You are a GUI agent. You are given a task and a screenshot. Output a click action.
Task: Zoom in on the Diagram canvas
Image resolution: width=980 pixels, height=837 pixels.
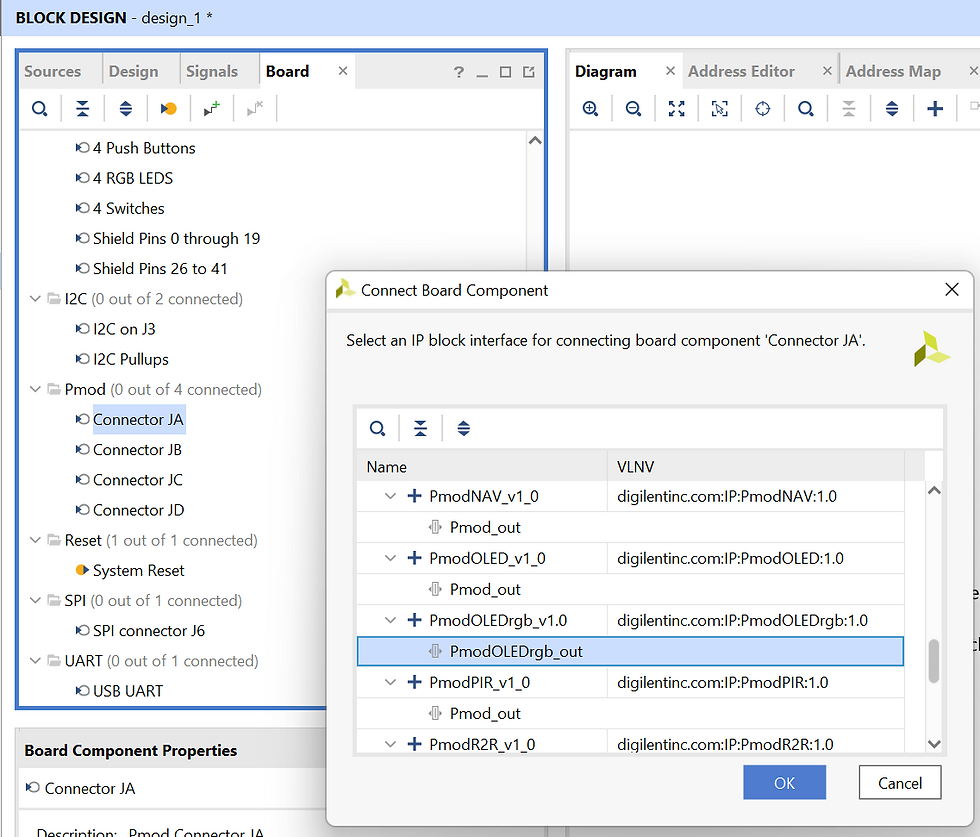(590, 109)
